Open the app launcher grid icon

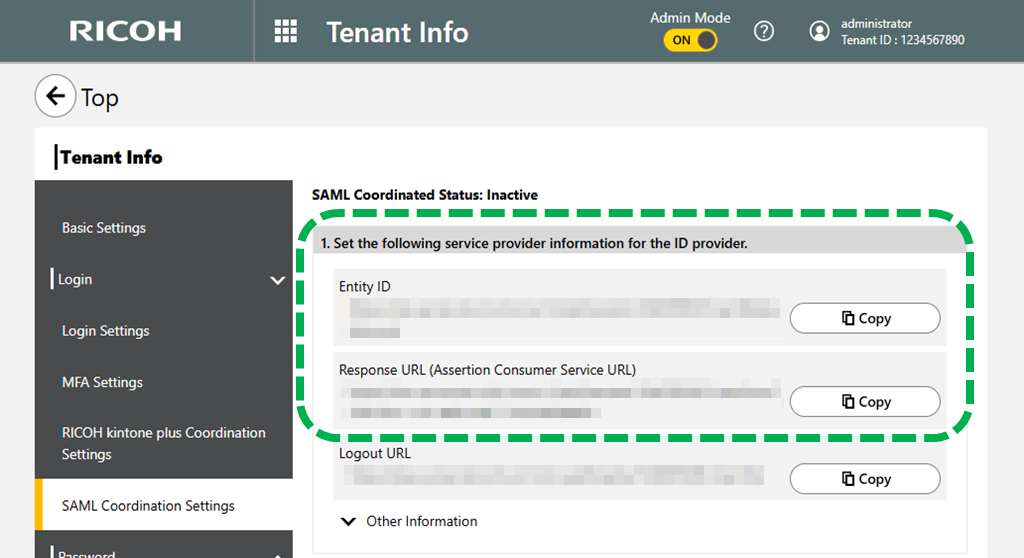286,32
